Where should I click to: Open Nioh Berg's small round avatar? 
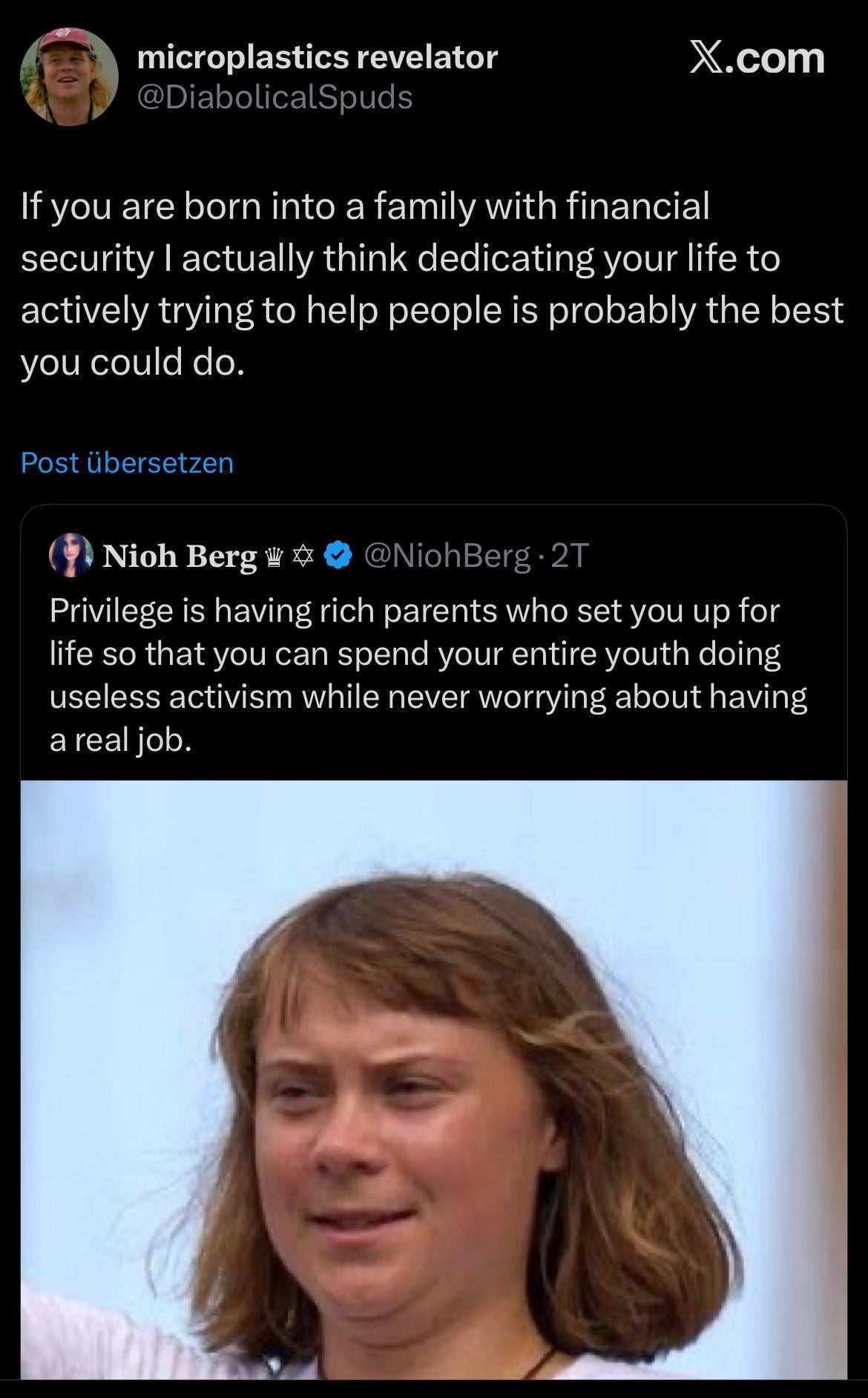coord(71,555)
